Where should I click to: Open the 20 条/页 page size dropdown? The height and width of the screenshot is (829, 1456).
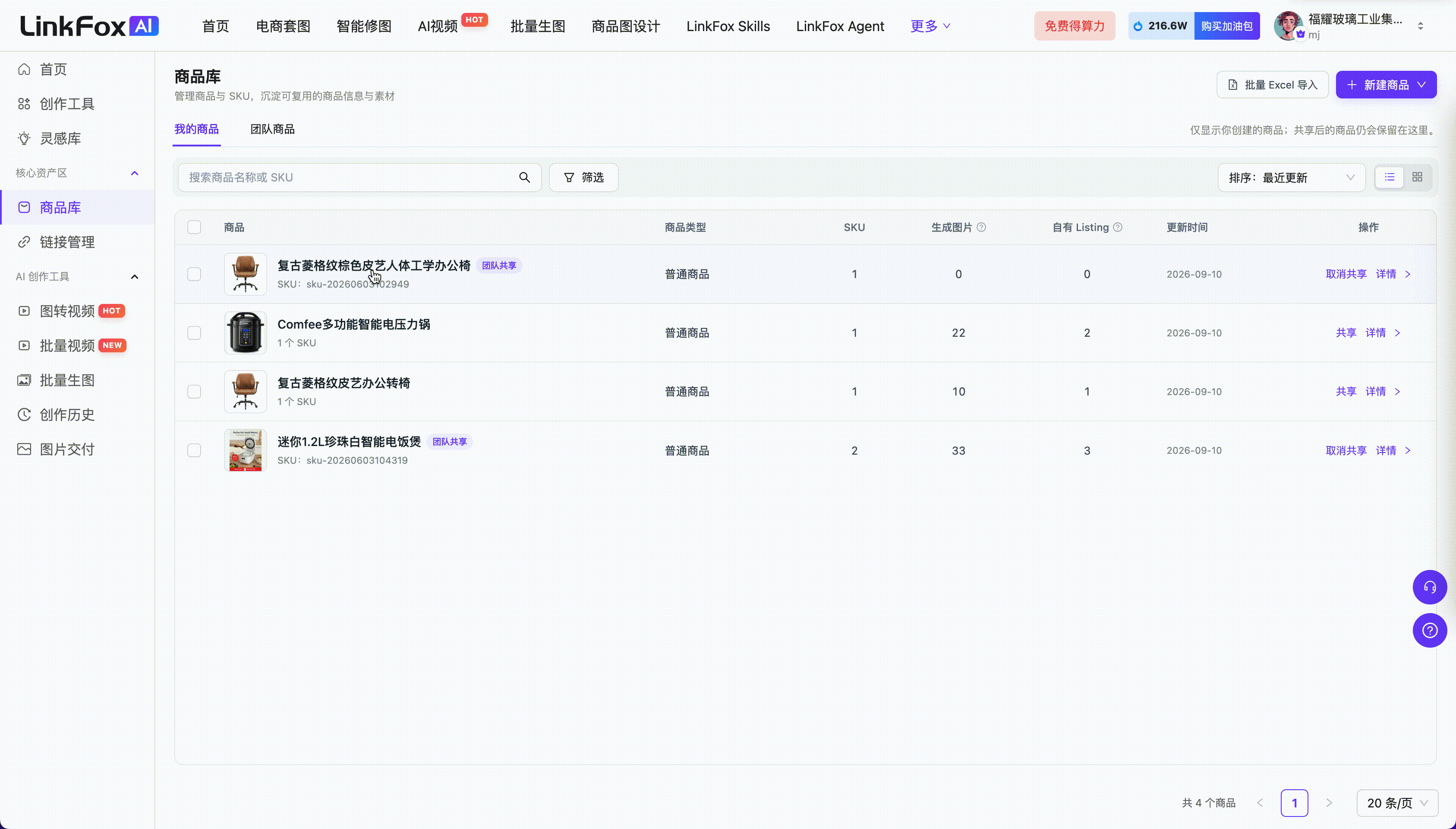[x=1397, y=803]
